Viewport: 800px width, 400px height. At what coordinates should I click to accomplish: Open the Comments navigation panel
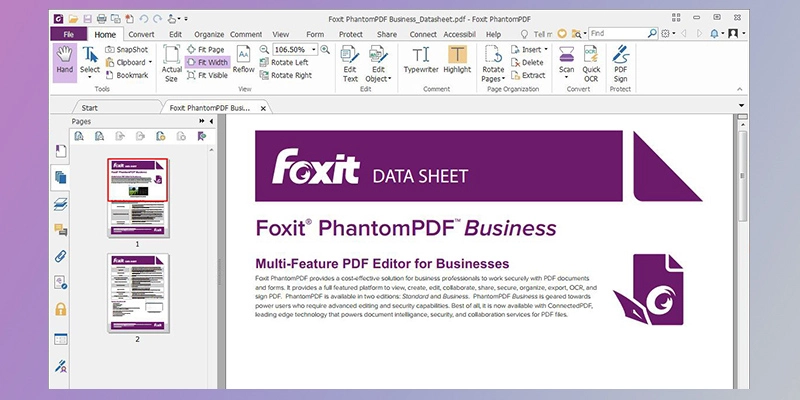click(61, 230)
